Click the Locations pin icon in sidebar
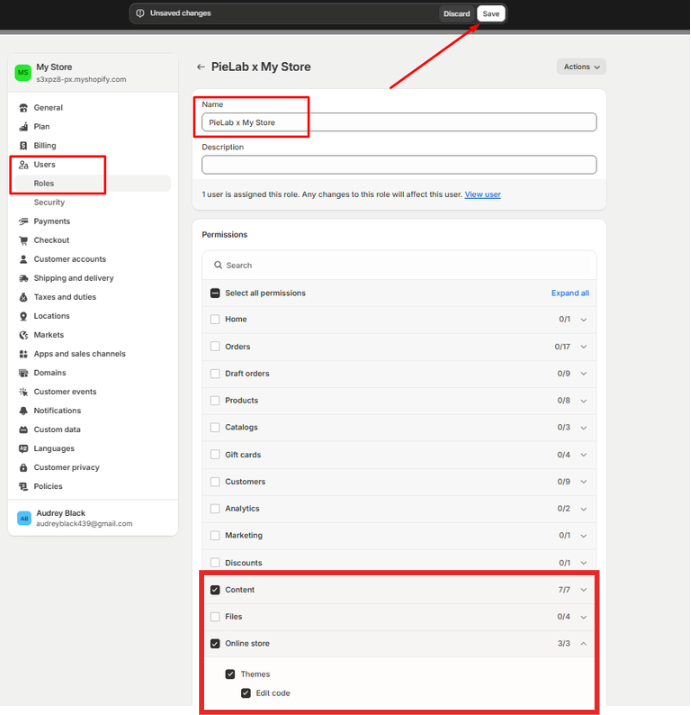Viewport: 691px width, 715px height. [24, 316]
